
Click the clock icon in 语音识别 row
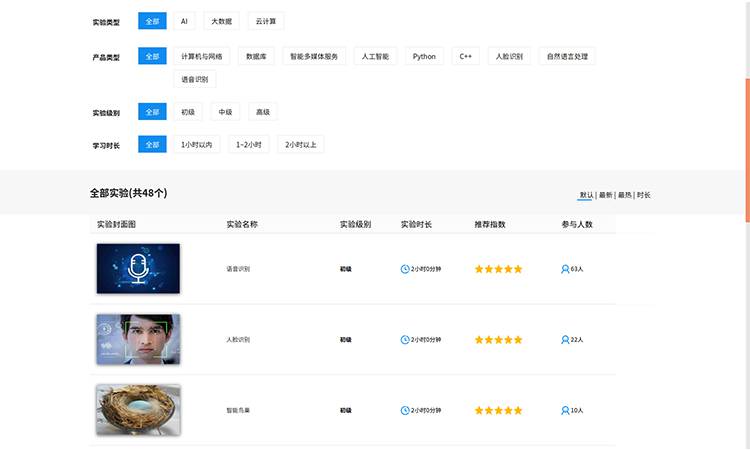405,269
